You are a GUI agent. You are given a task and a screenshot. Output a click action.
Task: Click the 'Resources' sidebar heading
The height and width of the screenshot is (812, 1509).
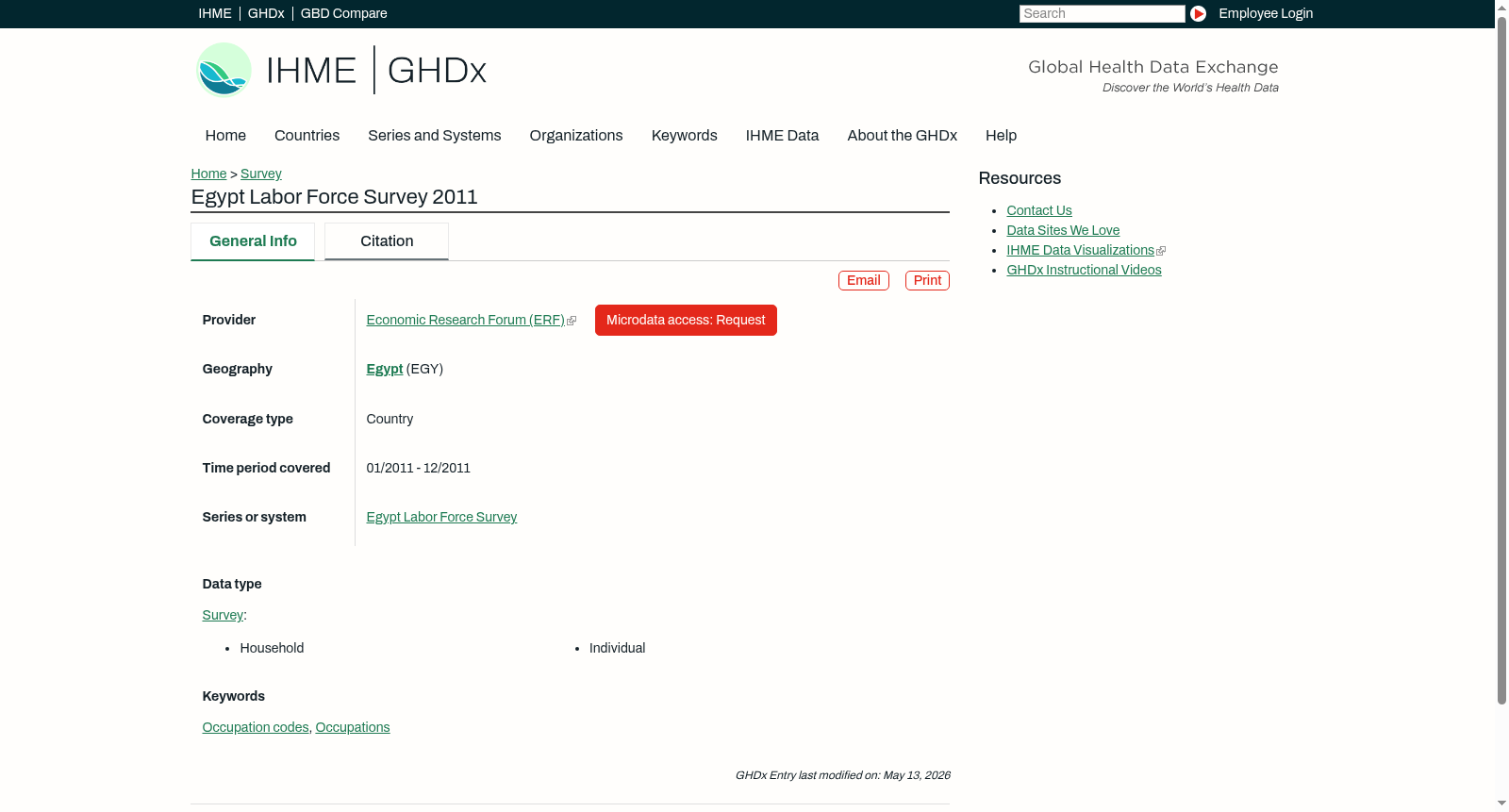(1020, 178)
